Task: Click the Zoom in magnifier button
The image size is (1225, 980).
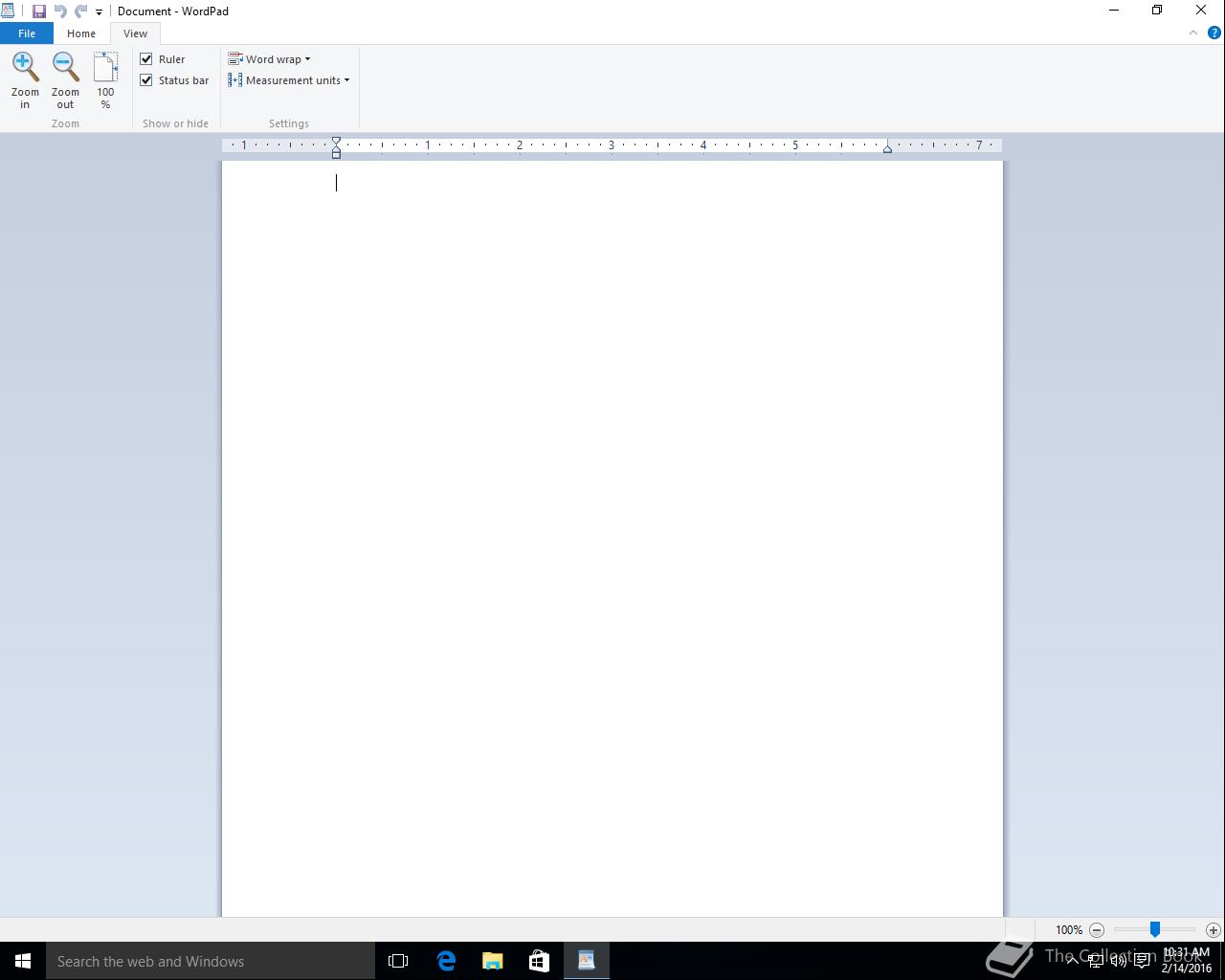Action: click(x=25, y=80)
